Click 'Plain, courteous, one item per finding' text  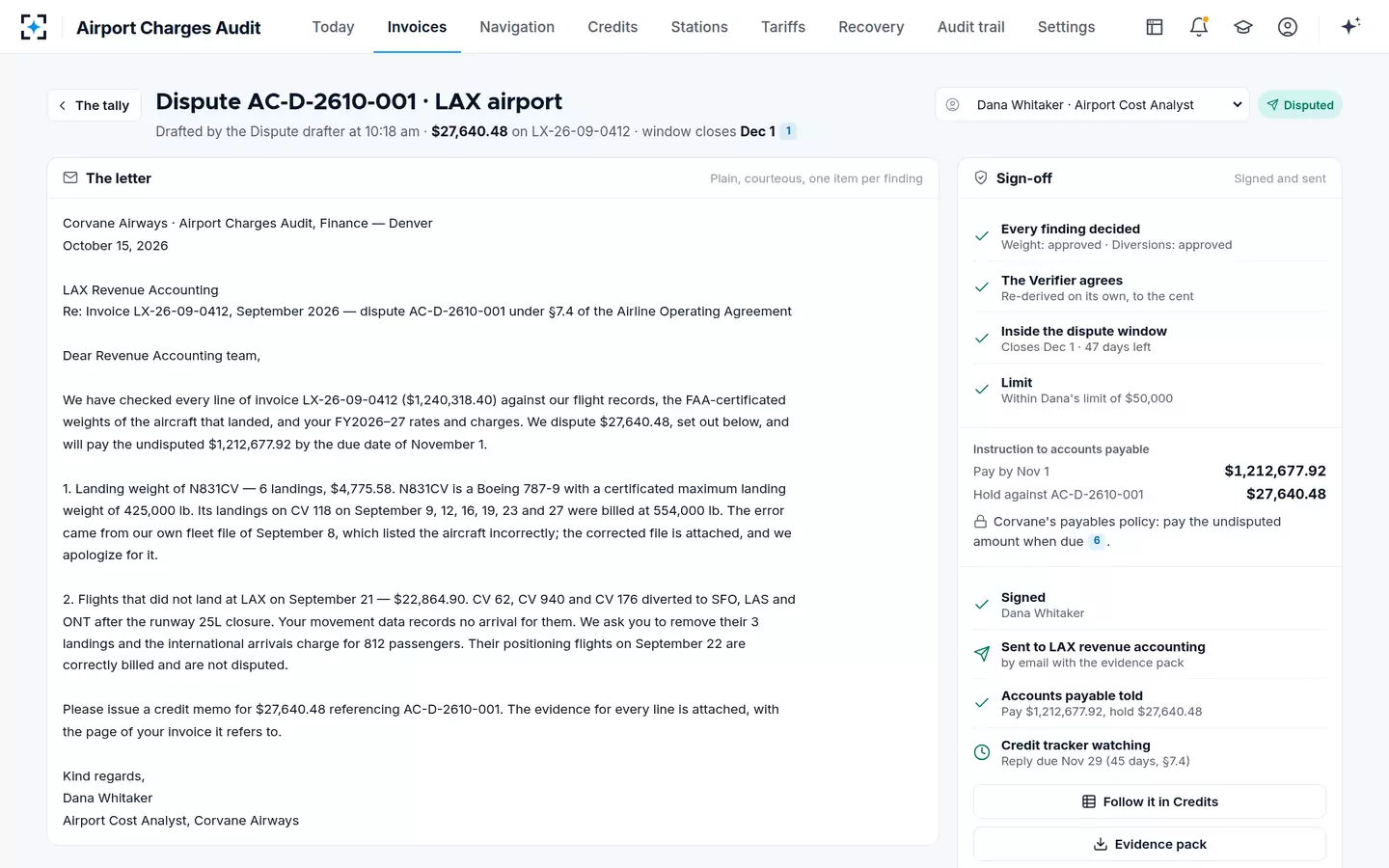pyautogui.click(x=816, y=178)
